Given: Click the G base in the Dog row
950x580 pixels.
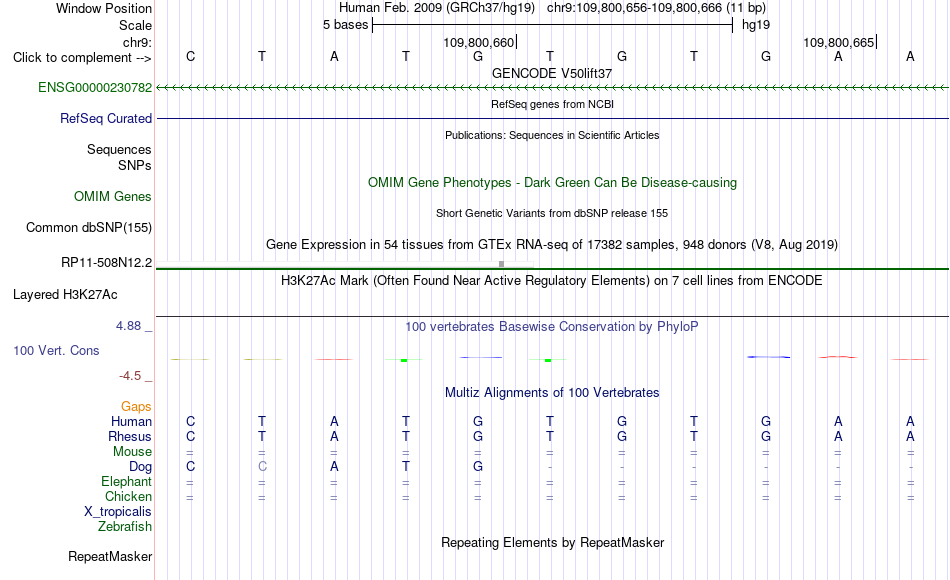Looking at the screenshot, I should coord(478,467).
